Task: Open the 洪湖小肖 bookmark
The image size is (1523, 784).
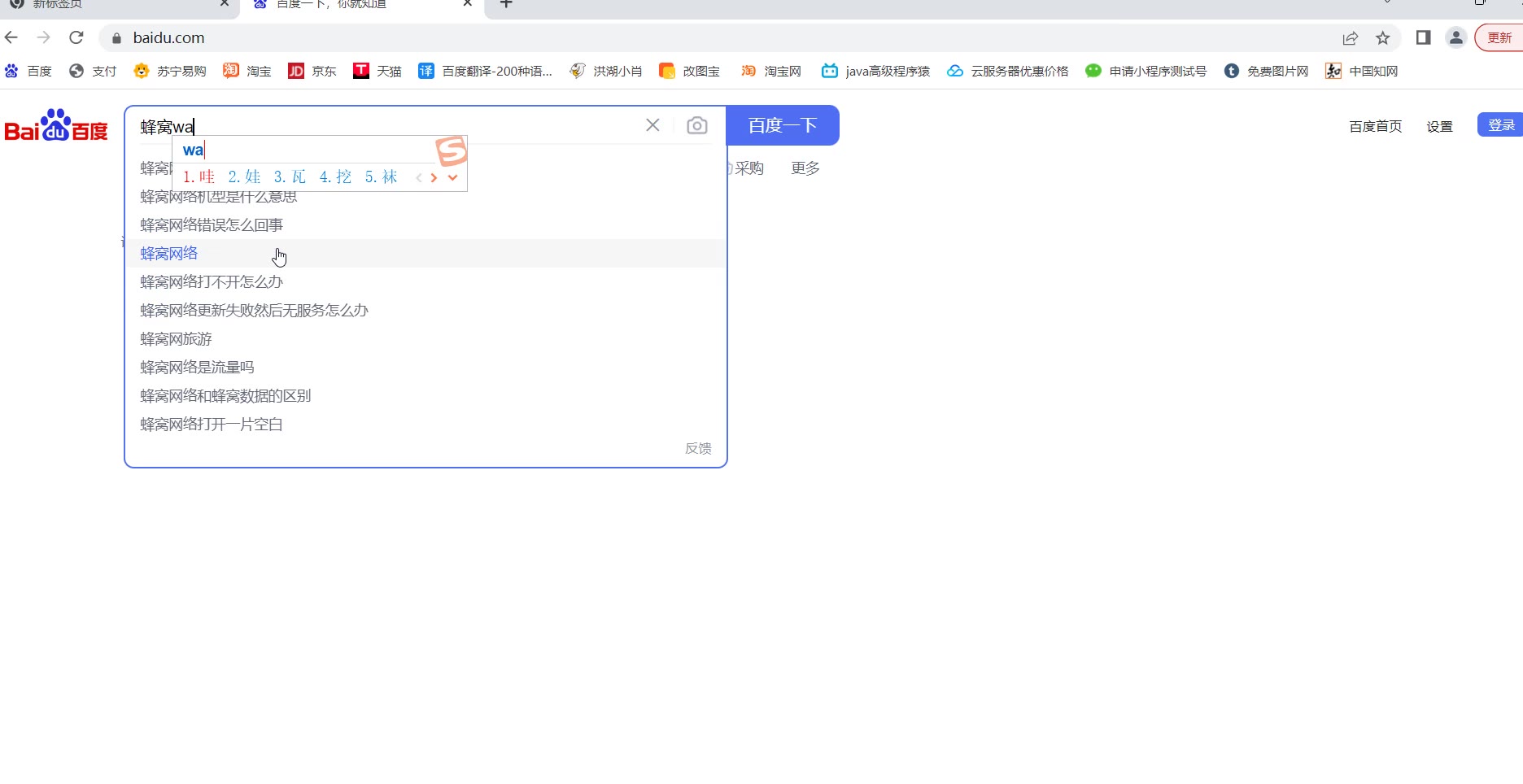Action: click(606, 72)
